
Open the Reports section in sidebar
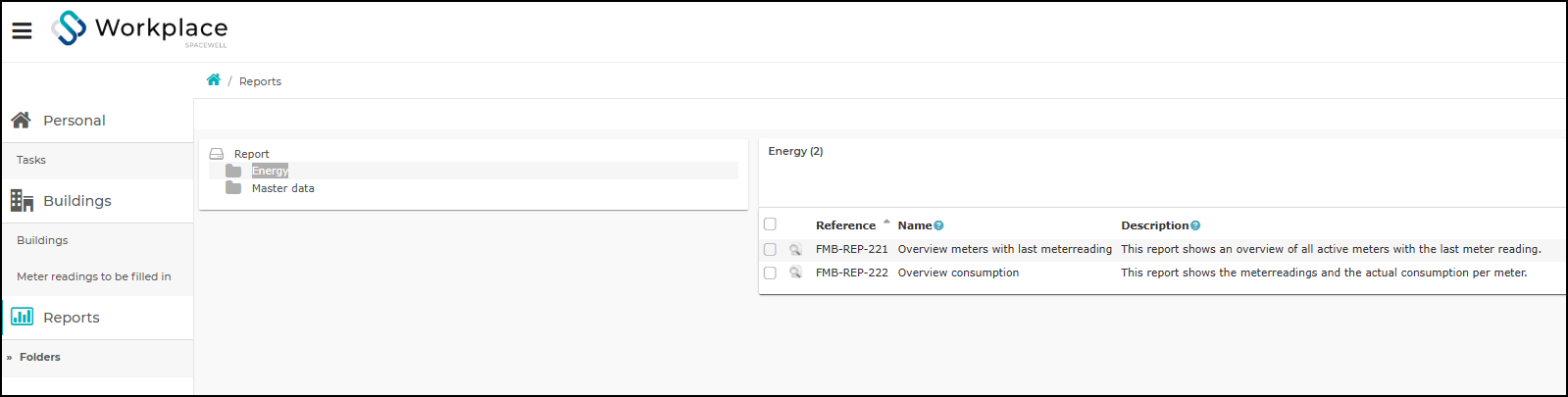72,318
